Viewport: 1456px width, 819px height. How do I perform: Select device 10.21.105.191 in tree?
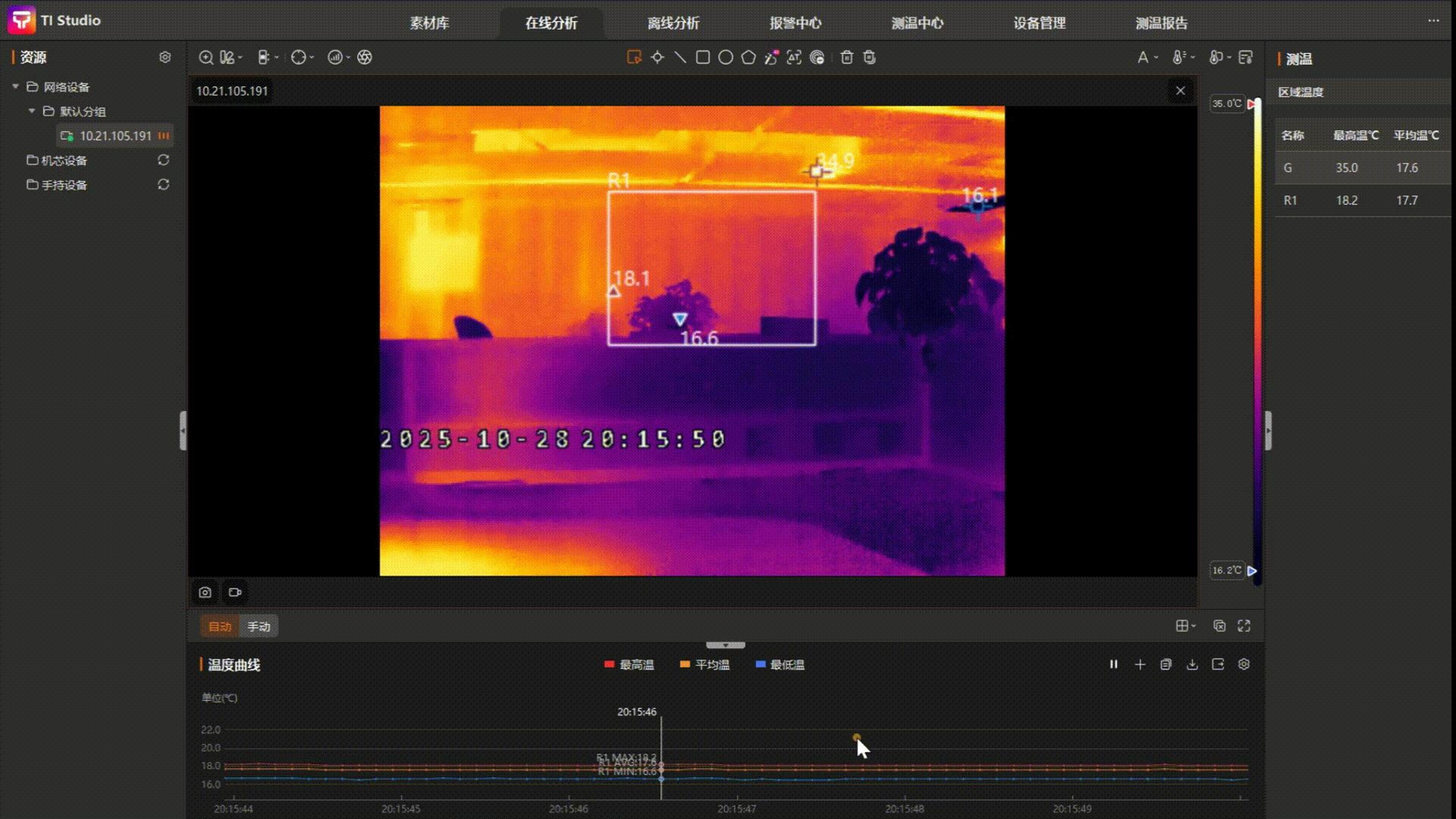tap(115, 136)
